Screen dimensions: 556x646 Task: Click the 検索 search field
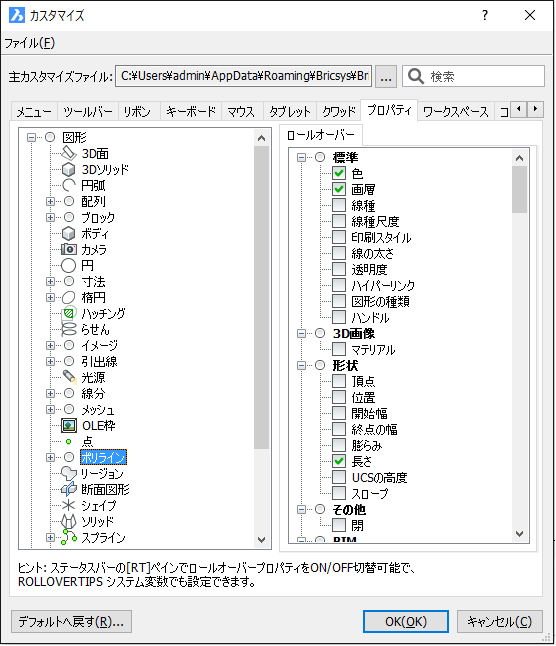tap(474, 76)
